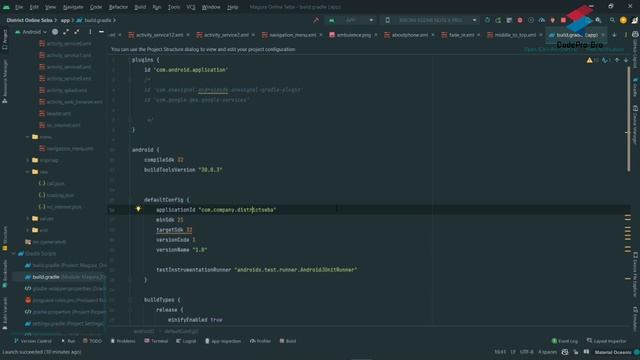
Task: Open the Terminal tool window
Action: point(156,341)
